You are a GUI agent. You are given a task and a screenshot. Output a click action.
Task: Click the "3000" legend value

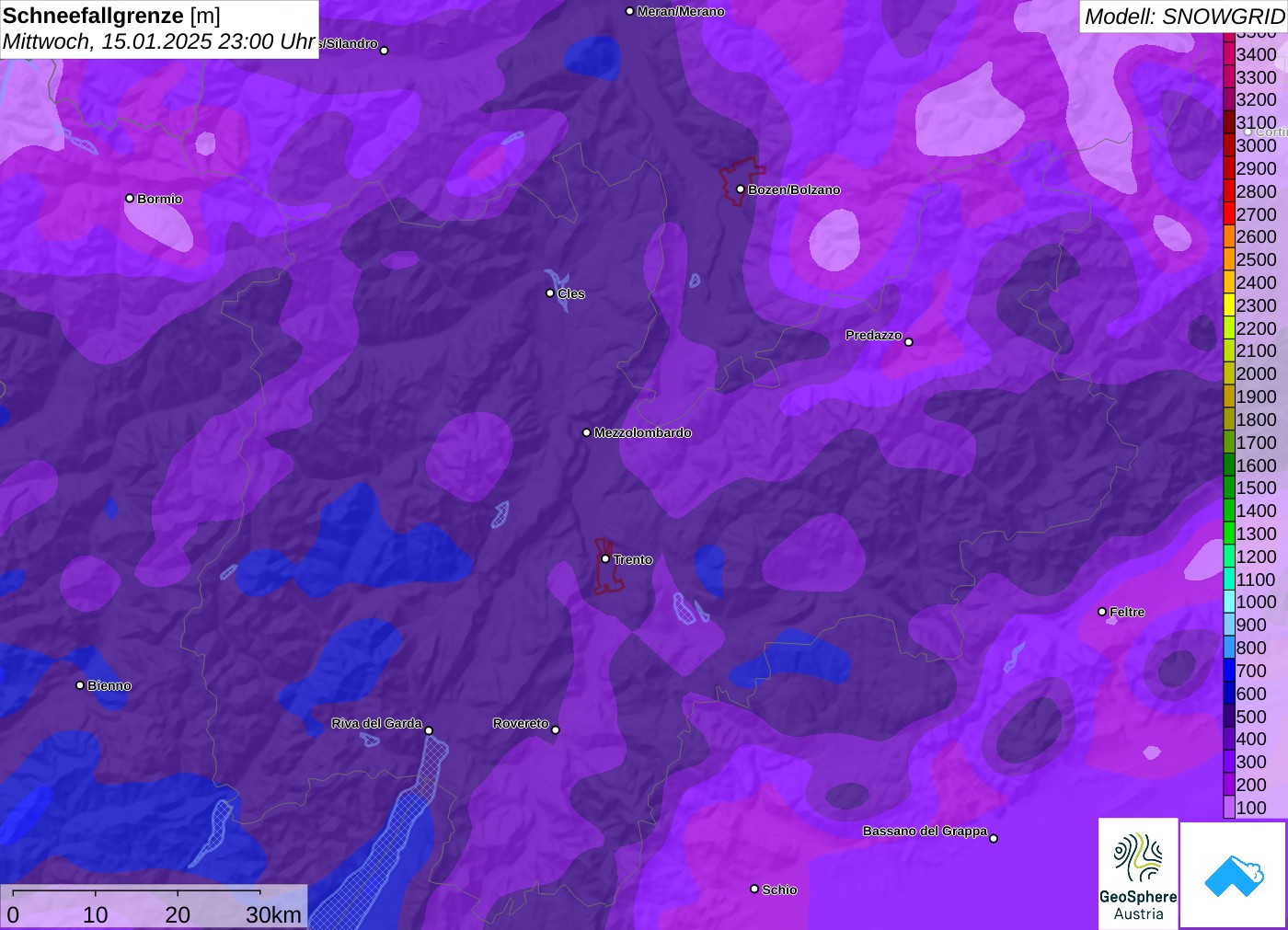[1257, 145]
